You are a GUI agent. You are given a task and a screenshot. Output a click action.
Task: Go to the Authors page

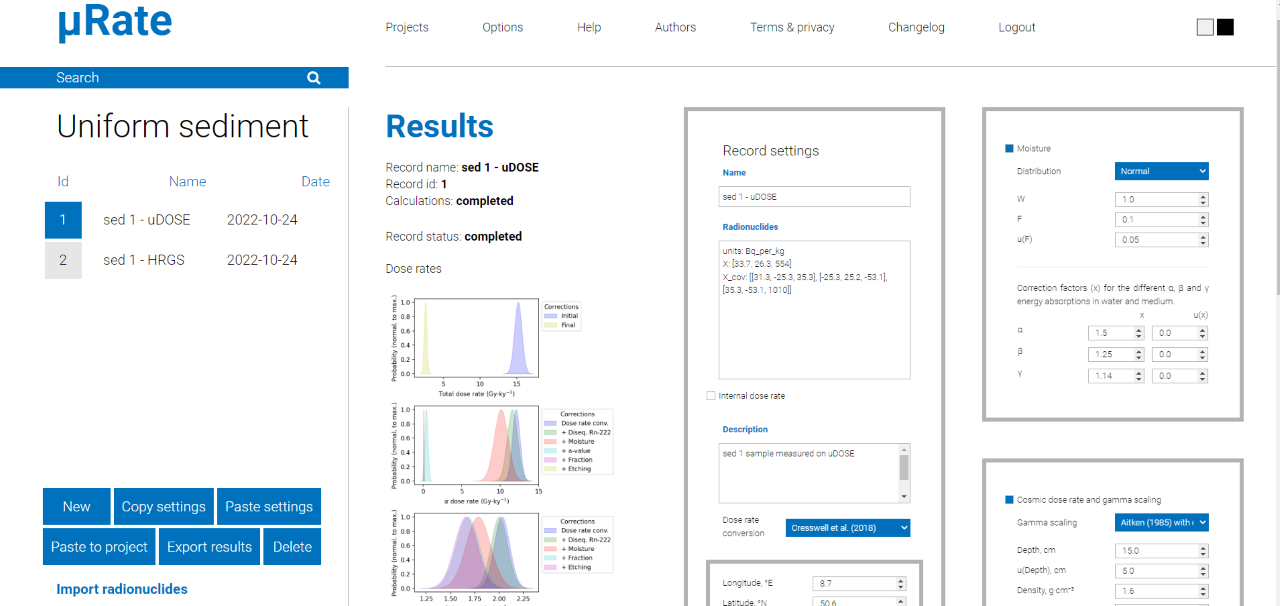coord(675,27)
